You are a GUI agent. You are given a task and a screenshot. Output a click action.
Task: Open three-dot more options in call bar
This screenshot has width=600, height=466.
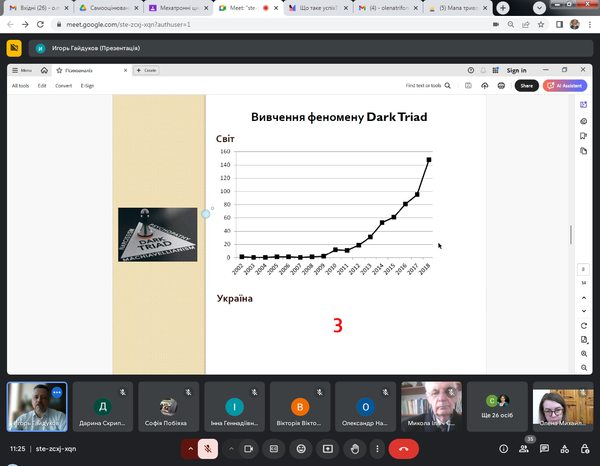[x=376, y=449]
